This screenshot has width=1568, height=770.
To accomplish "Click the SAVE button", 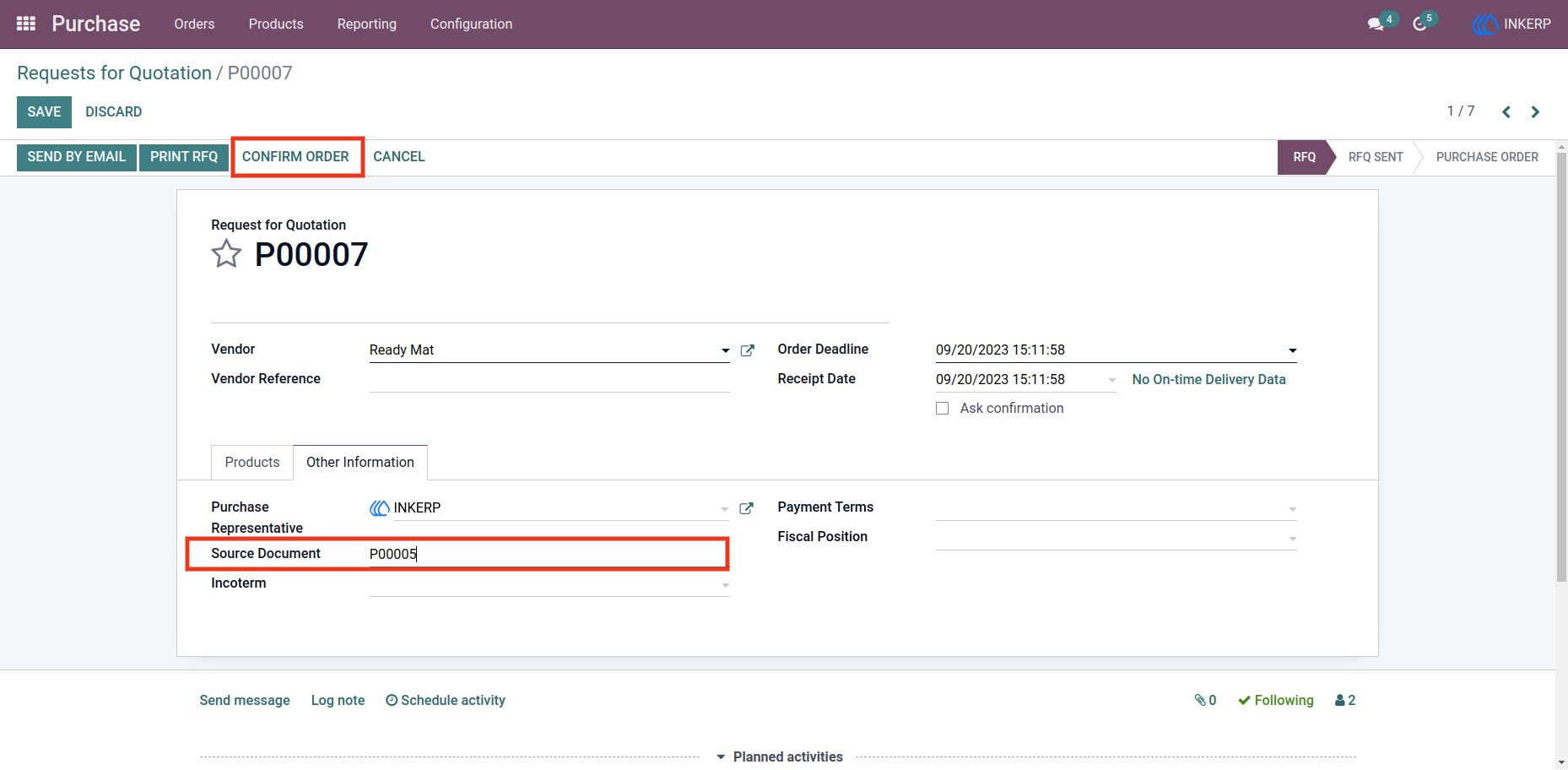I will tap(44, 111).
